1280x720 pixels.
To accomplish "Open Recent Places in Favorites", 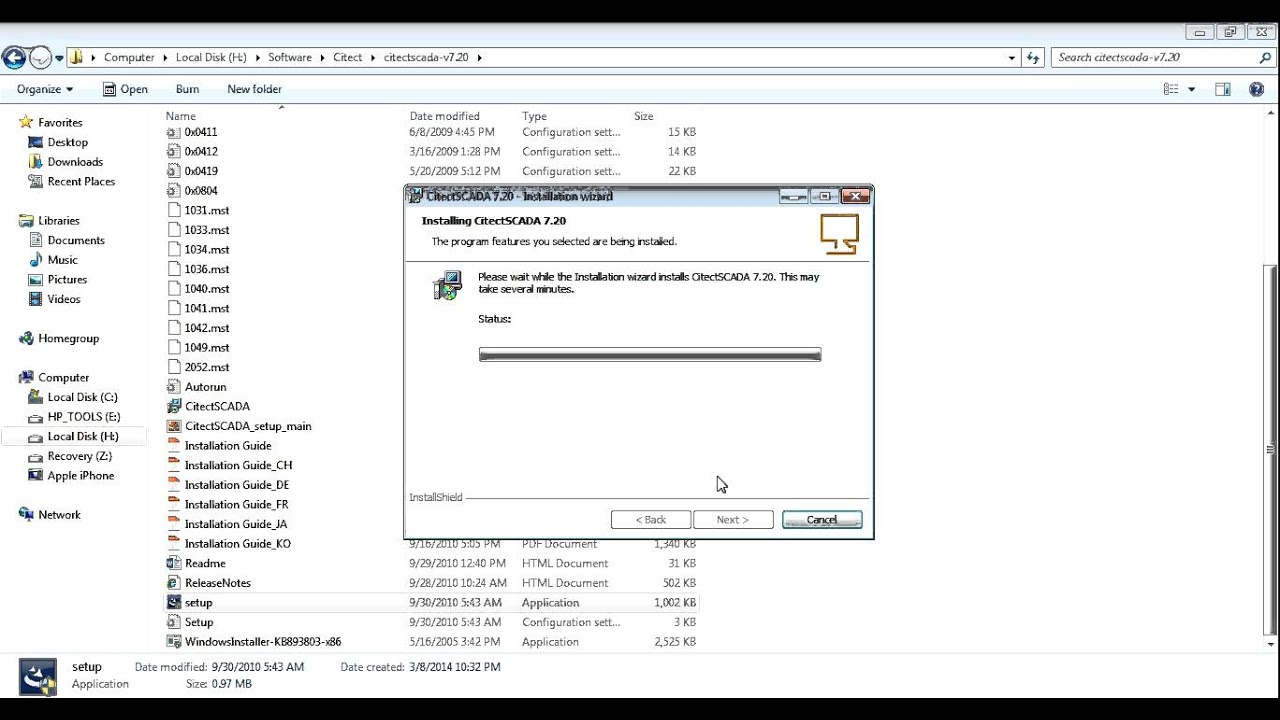I will [81, 182].
